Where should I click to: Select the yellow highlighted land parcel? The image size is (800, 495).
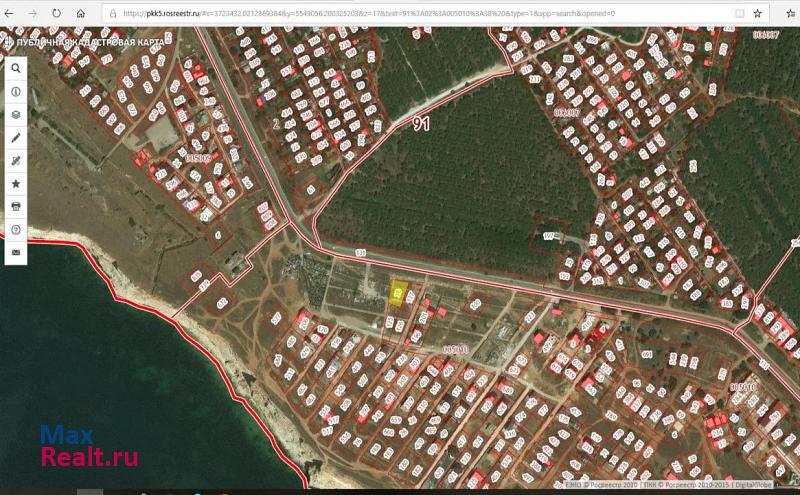pos(398,295)
